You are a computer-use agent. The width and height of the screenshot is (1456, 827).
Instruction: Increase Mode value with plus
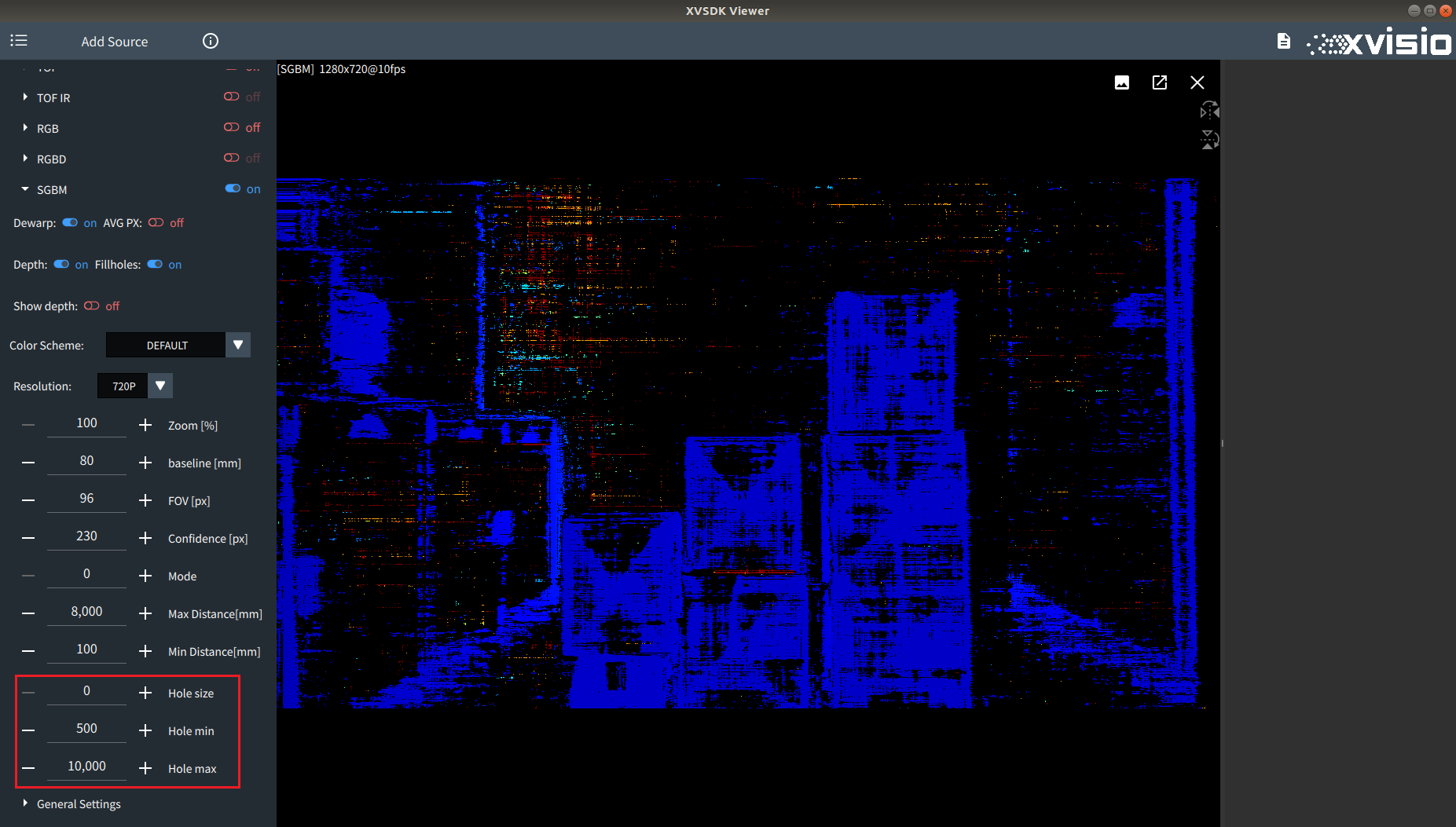(x=145, y=576)
